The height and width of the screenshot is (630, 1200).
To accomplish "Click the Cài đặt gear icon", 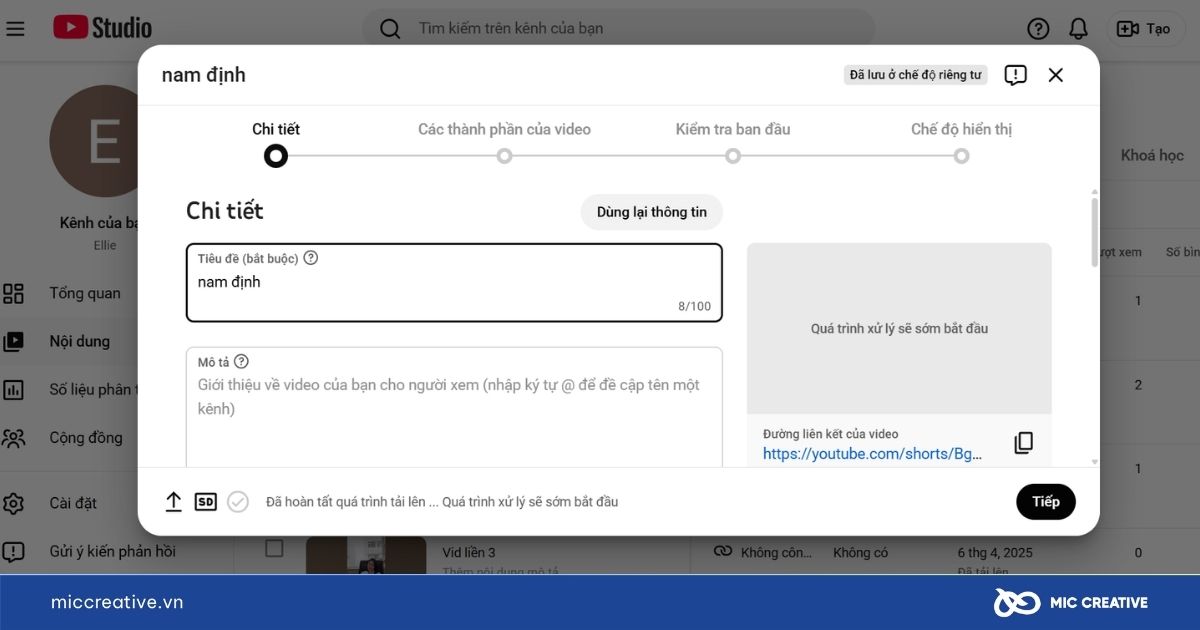I will (x=13, y=502).
